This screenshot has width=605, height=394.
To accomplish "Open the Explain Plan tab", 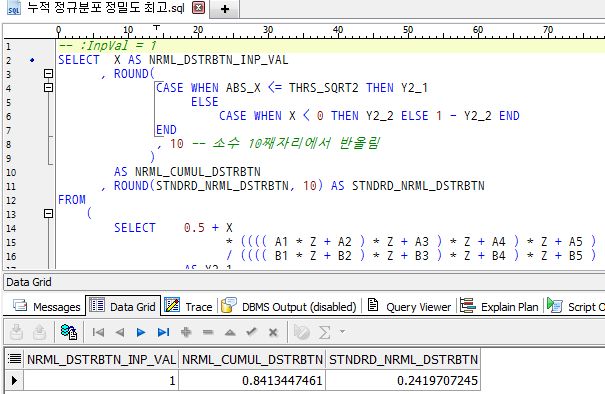I will (499, 306).
